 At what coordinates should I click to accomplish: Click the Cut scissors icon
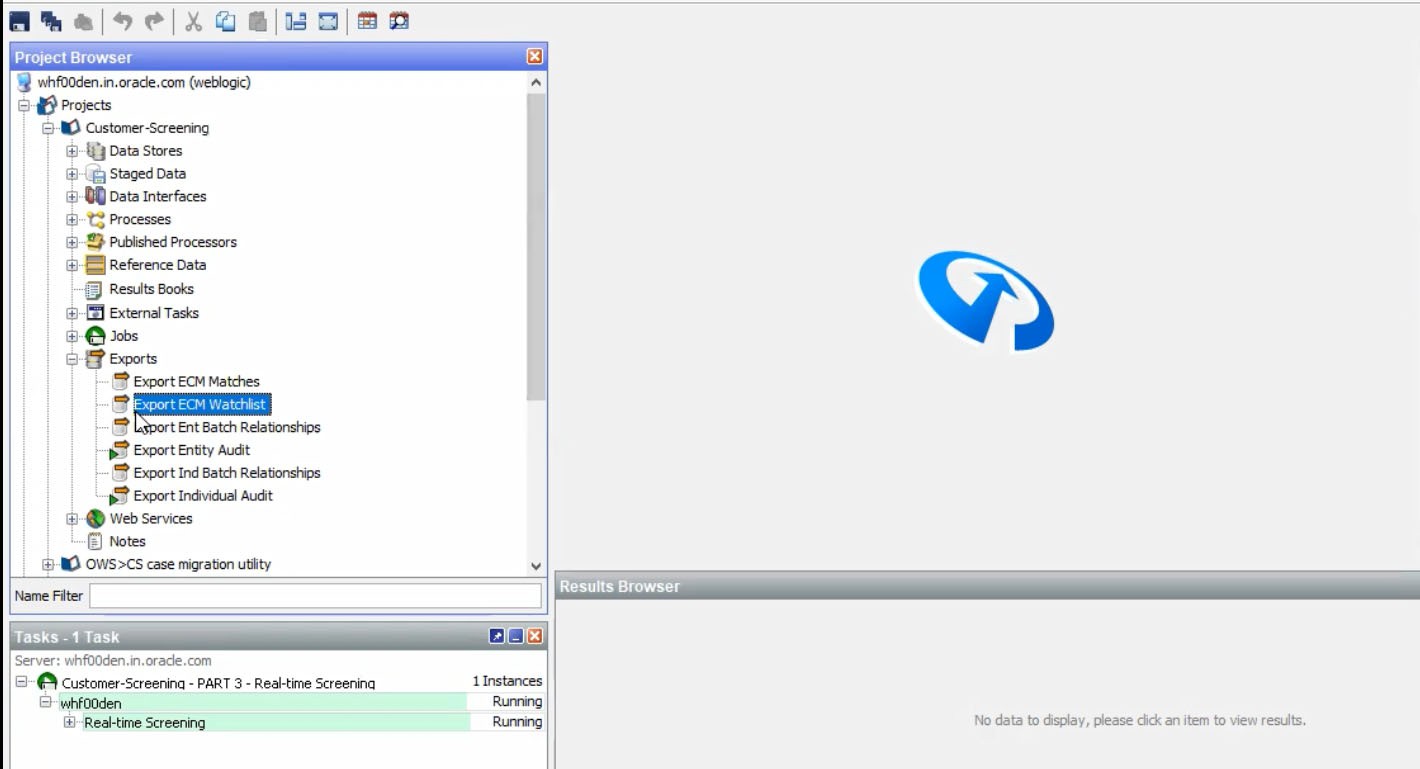pos(194,21)
